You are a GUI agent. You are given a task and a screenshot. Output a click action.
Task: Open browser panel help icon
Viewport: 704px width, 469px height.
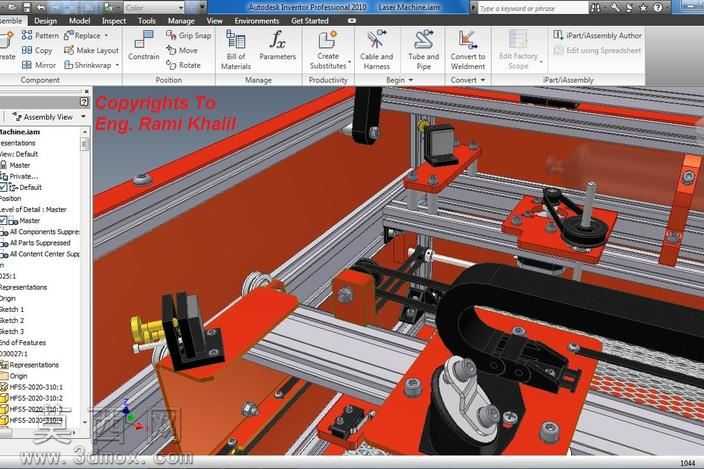tap(84, 102)
